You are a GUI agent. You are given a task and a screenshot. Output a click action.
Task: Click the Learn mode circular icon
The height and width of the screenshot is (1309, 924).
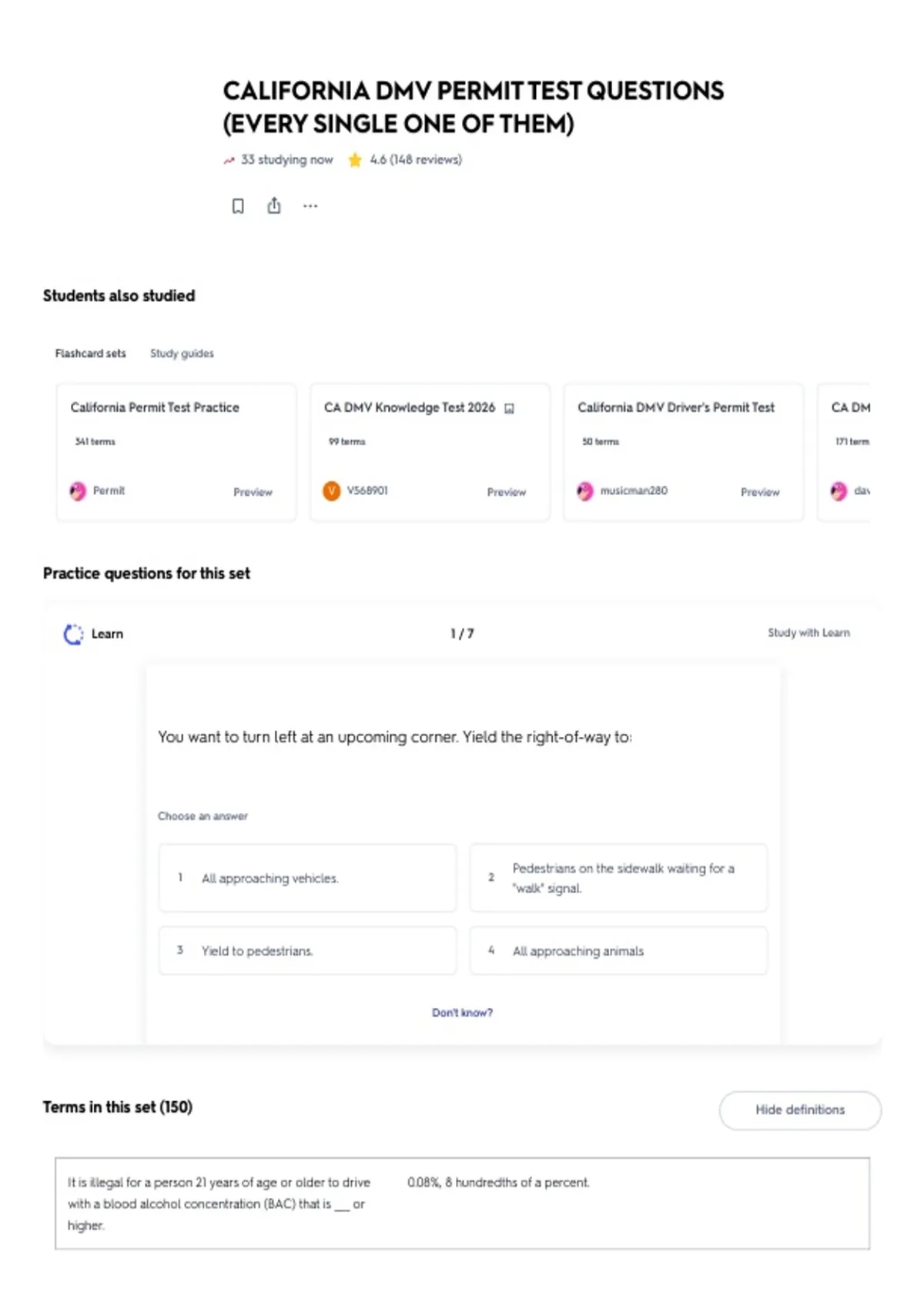tap(73, 634)
